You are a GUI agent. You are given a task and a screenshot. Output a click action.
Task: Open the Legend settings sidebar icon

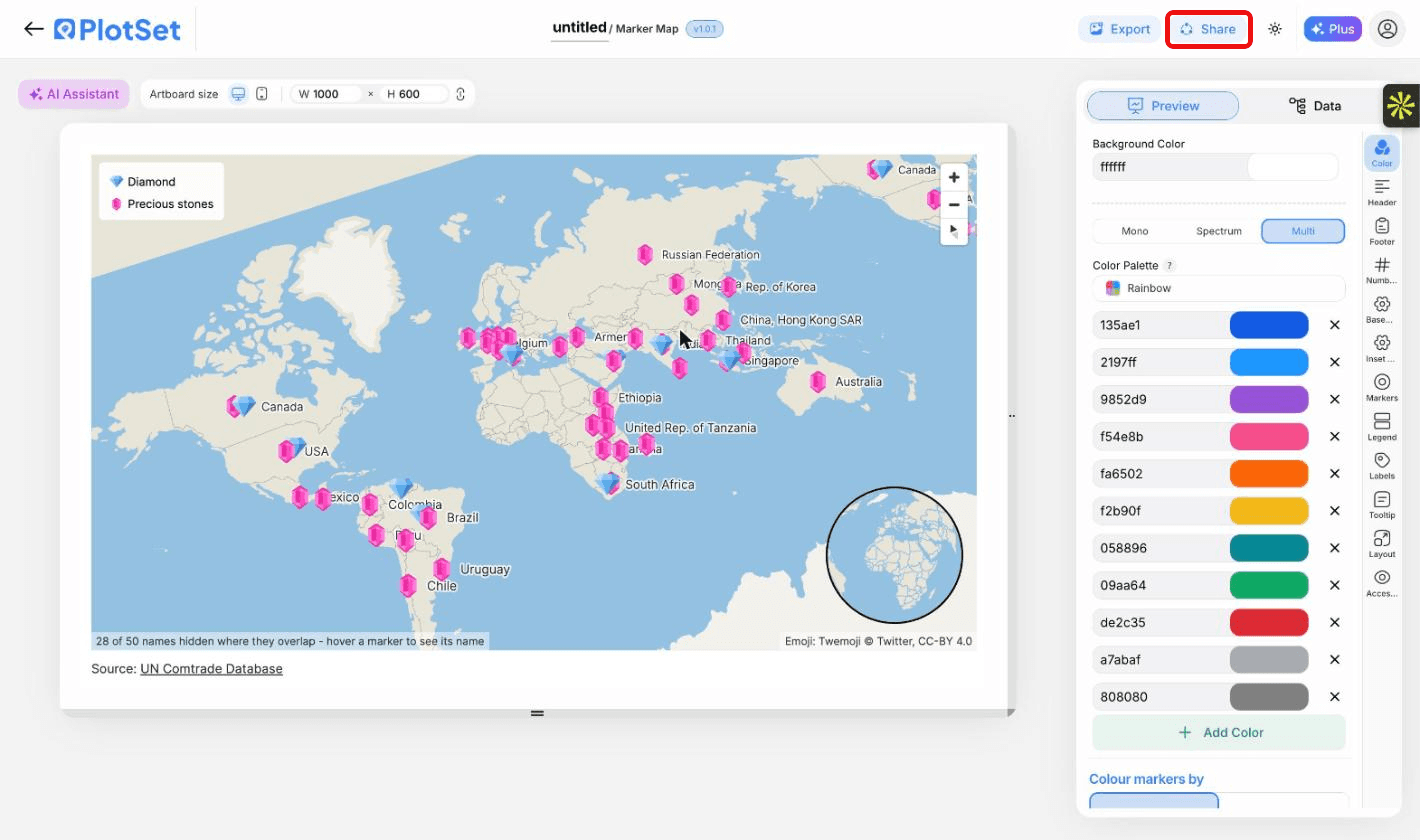1382,426
